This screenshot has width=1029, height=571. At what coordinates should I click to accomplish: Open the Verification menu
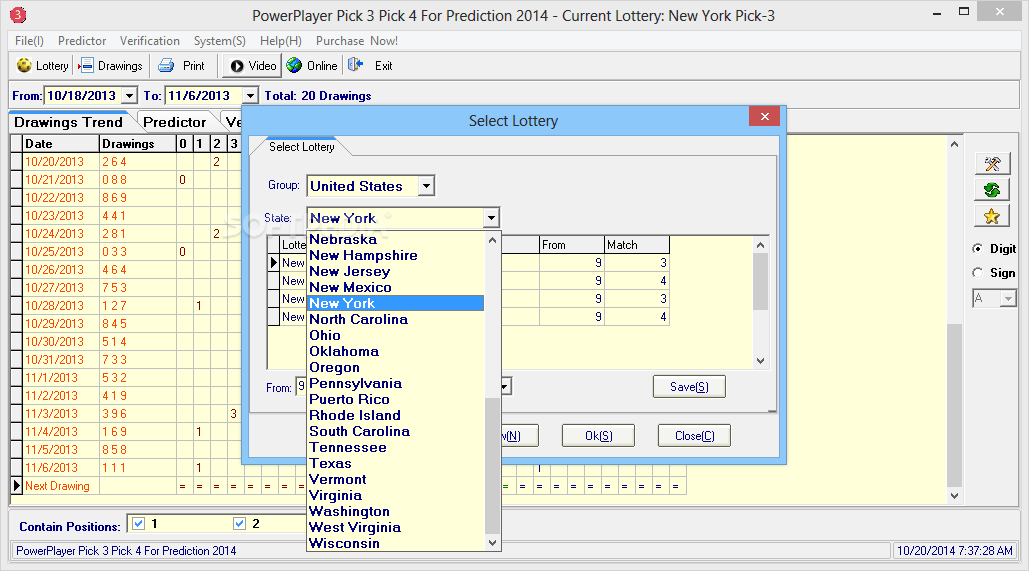150,41
